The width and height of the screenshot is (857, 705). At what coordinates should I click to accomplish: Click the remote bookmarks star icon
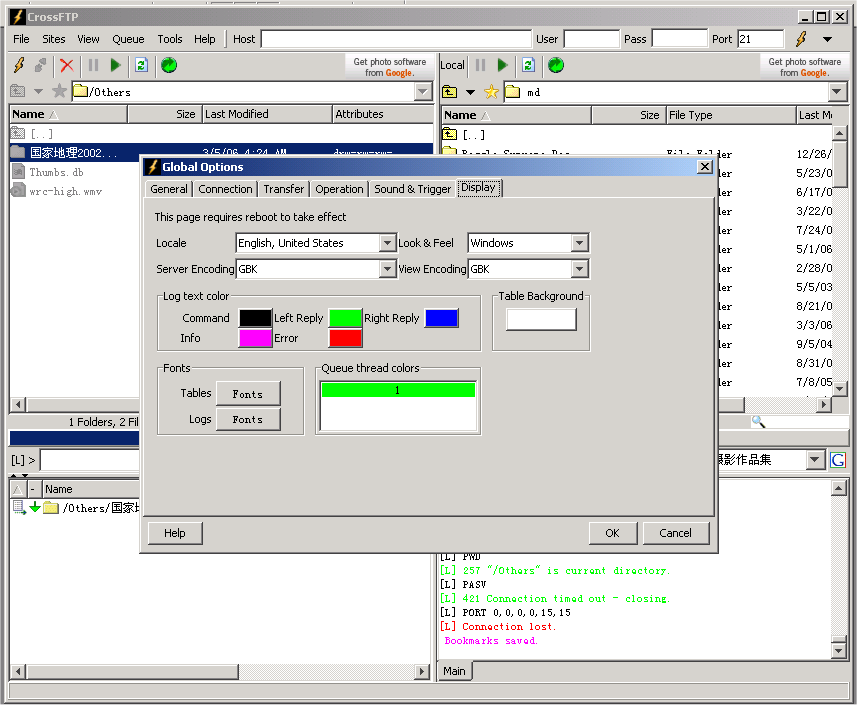pos(59,91)
